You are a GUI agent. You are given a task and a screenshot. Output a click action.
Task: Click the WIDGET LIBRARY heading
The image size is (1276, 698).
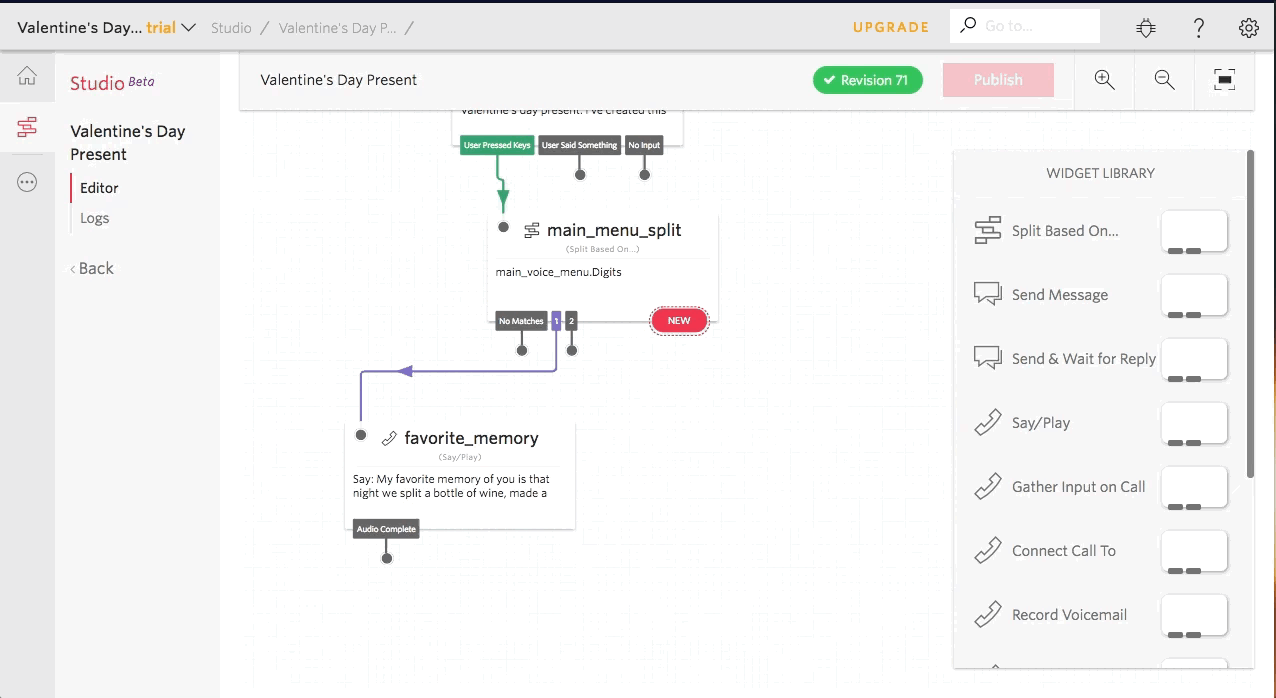(x=1100, y=173)
